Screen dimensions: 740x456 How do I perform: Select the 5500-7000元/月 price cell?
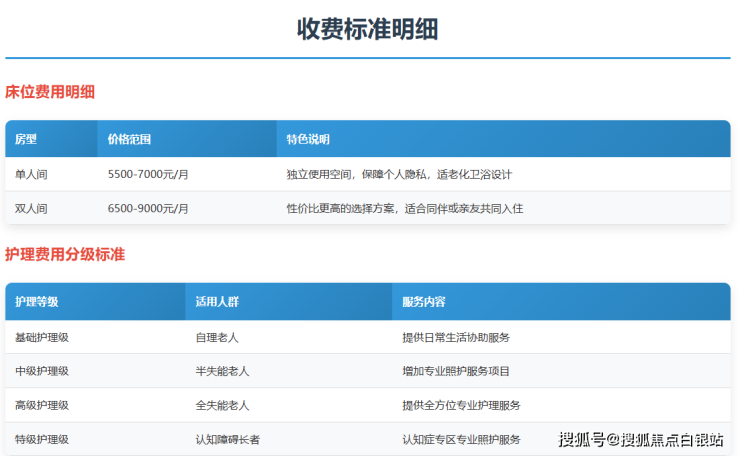pyautogui.click(x=148, y=174)
